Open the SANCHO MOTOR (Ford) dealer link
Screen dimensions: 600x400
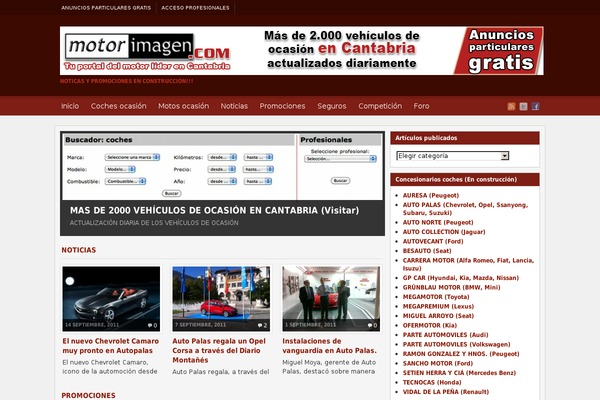tap(438, 364)
